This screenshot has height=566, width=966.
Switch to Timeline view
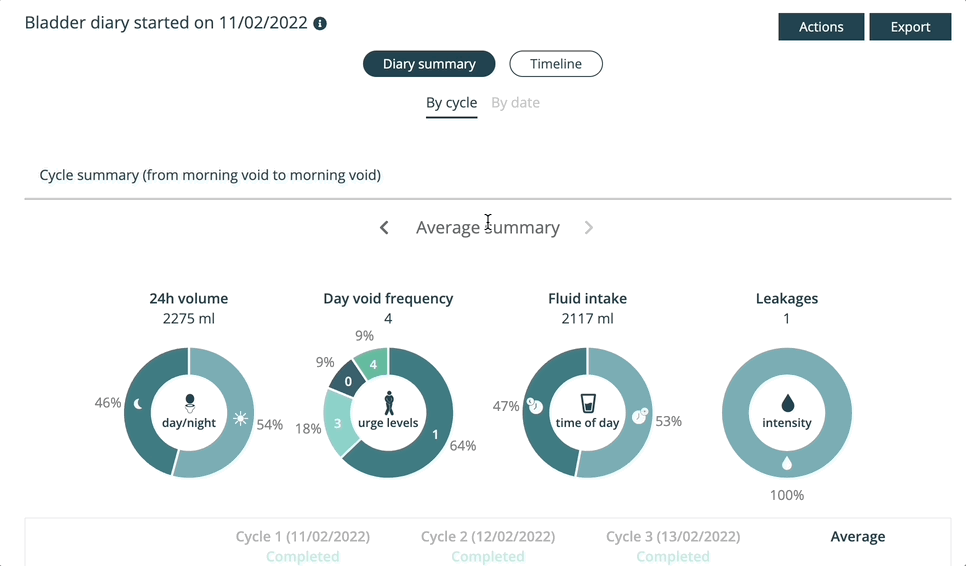pos(556,64)
